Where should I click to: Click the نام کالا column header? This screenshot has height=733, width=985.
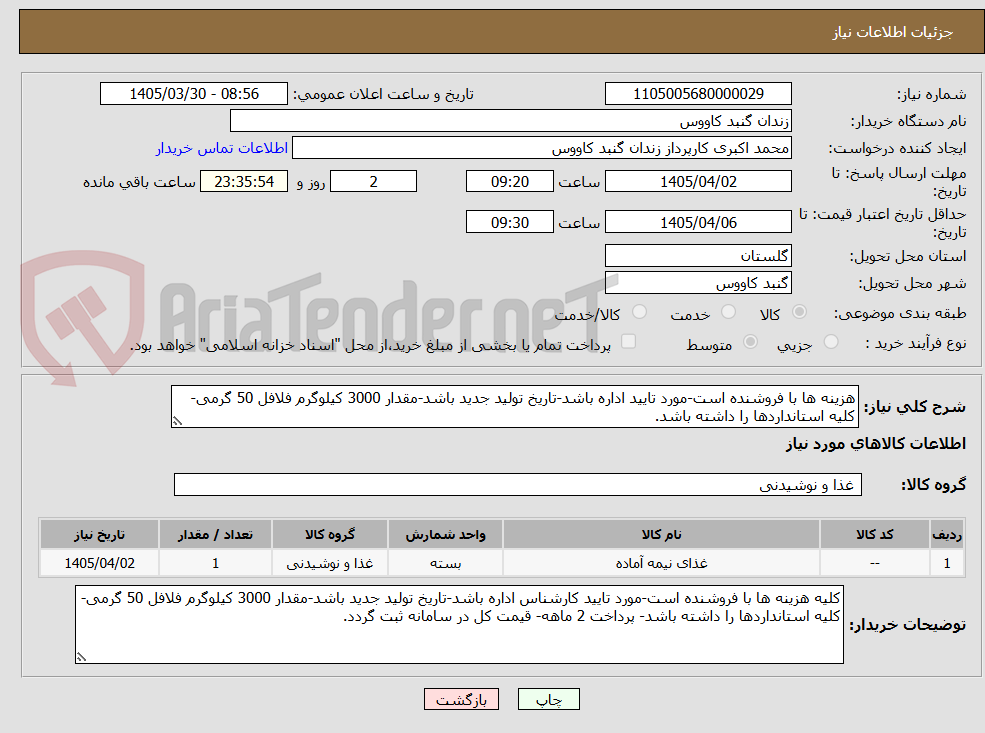point(661,535)
